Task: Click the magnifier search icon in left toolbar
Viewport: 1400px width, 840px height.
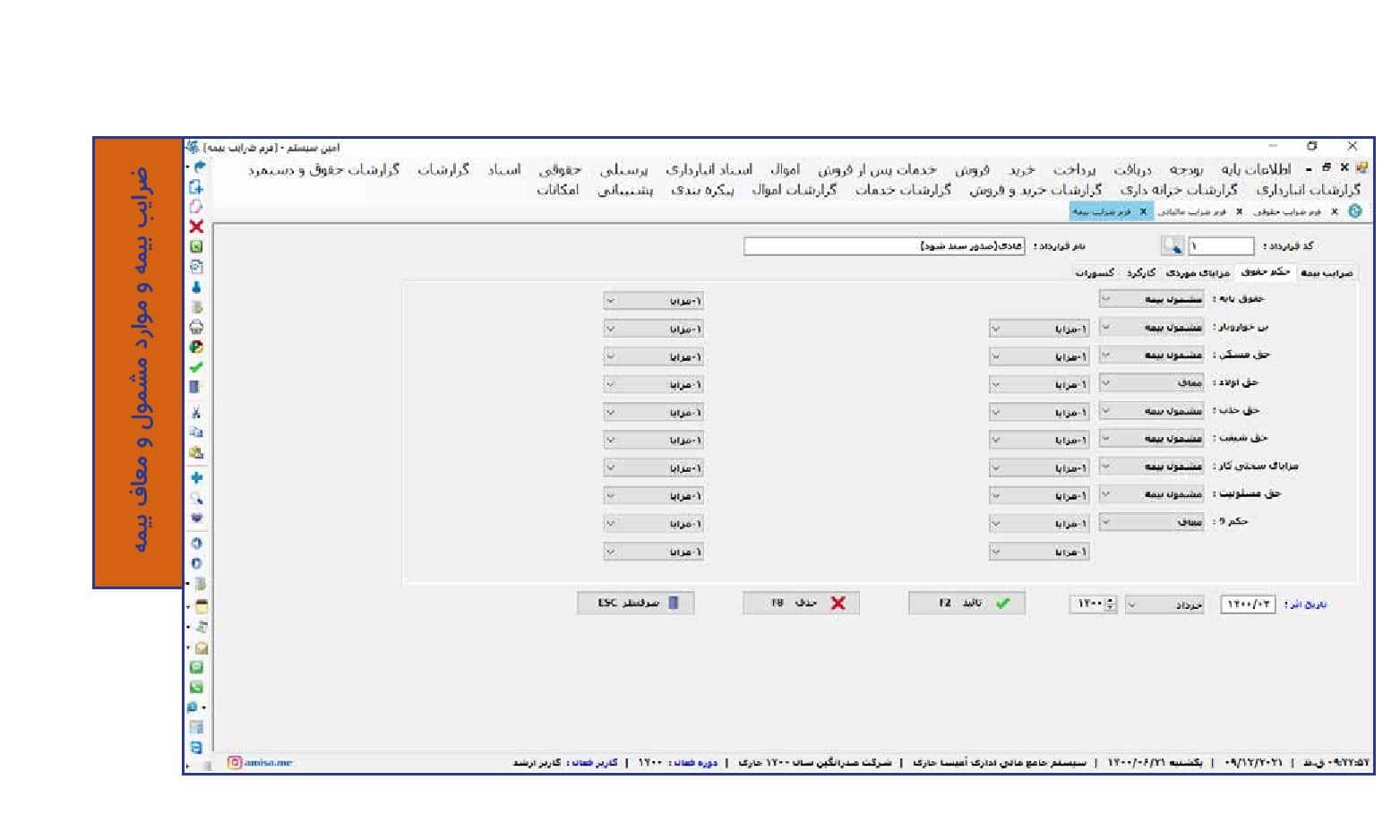Action: [x=196, y=498]
